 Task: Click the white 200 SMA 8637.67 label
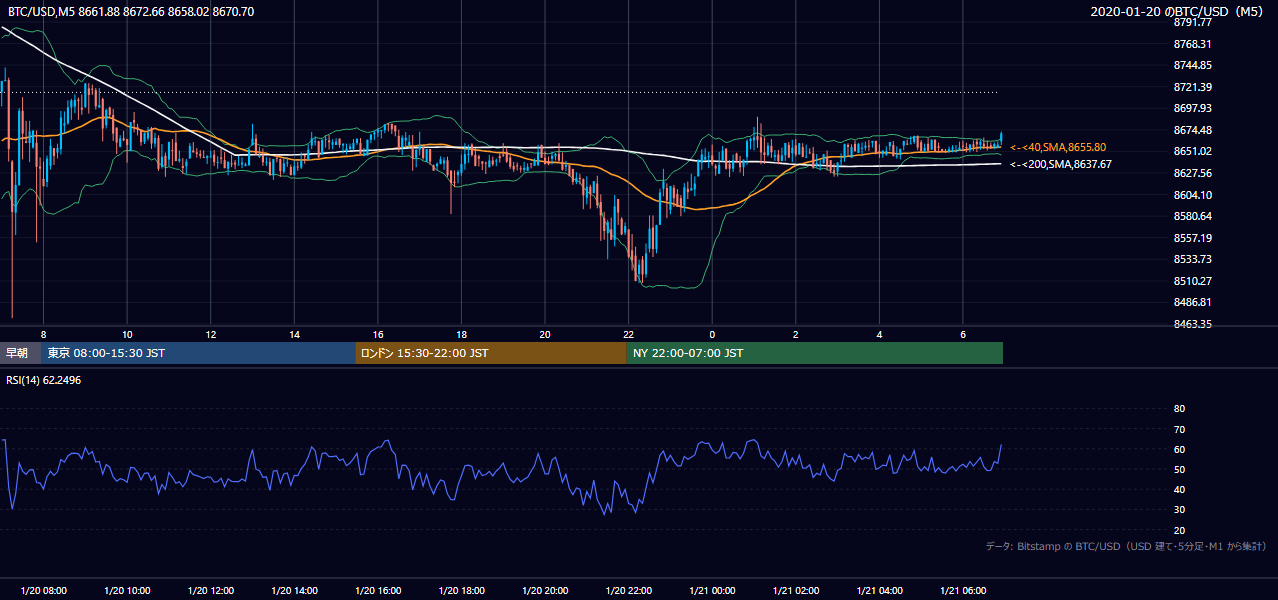tap(1060, 164)
